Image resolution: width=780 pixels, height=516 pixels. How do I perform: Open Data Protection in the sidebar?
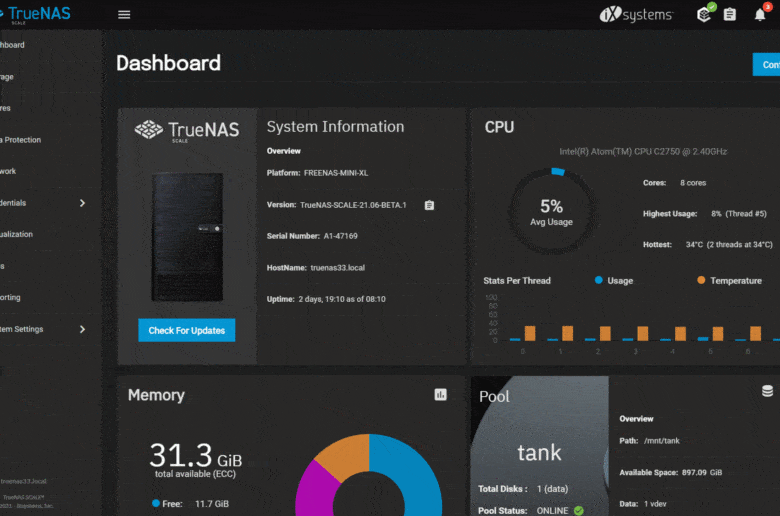[x=20, y=140]
